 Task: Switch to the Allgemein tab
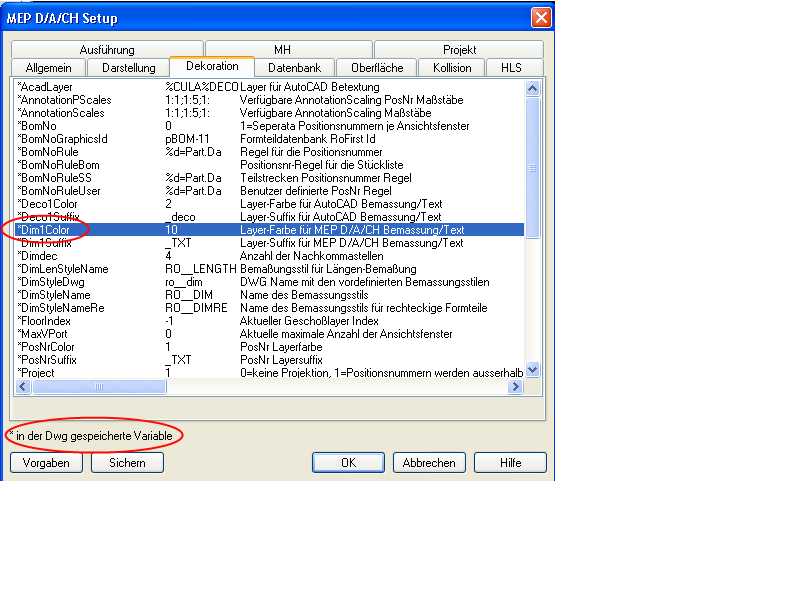coord(48,68)
